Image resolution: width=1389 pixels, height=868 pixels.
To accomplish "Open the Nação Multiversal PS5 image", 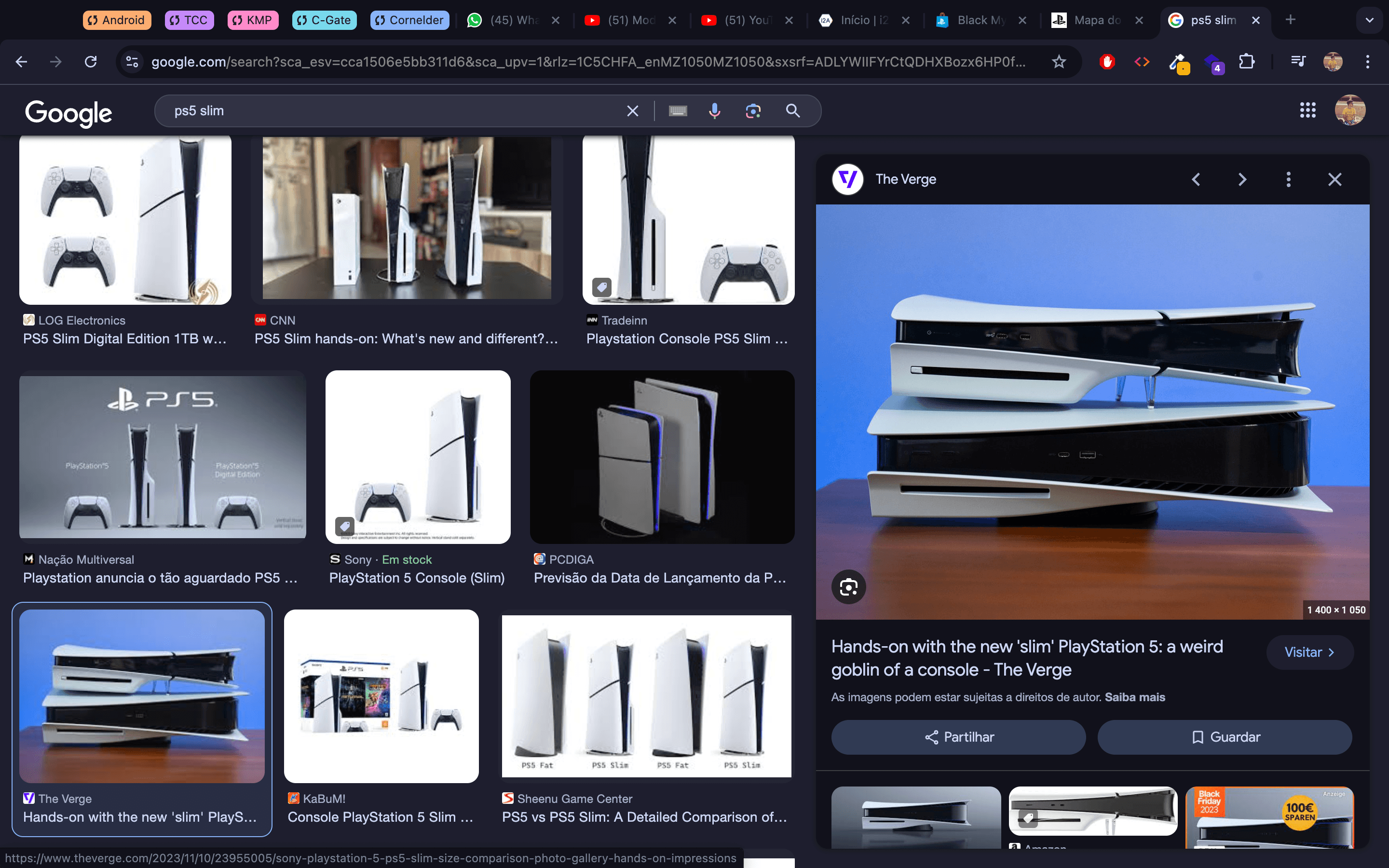I will [x=163, y=457].
